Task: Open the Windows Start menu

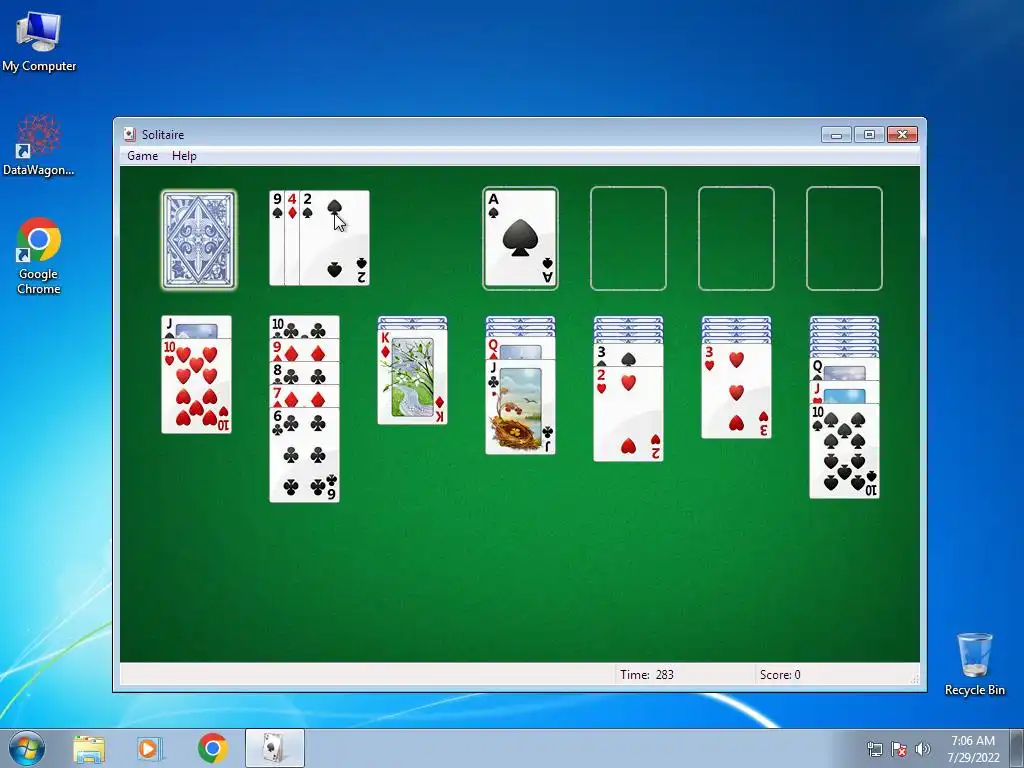Action: coord(27,748)
